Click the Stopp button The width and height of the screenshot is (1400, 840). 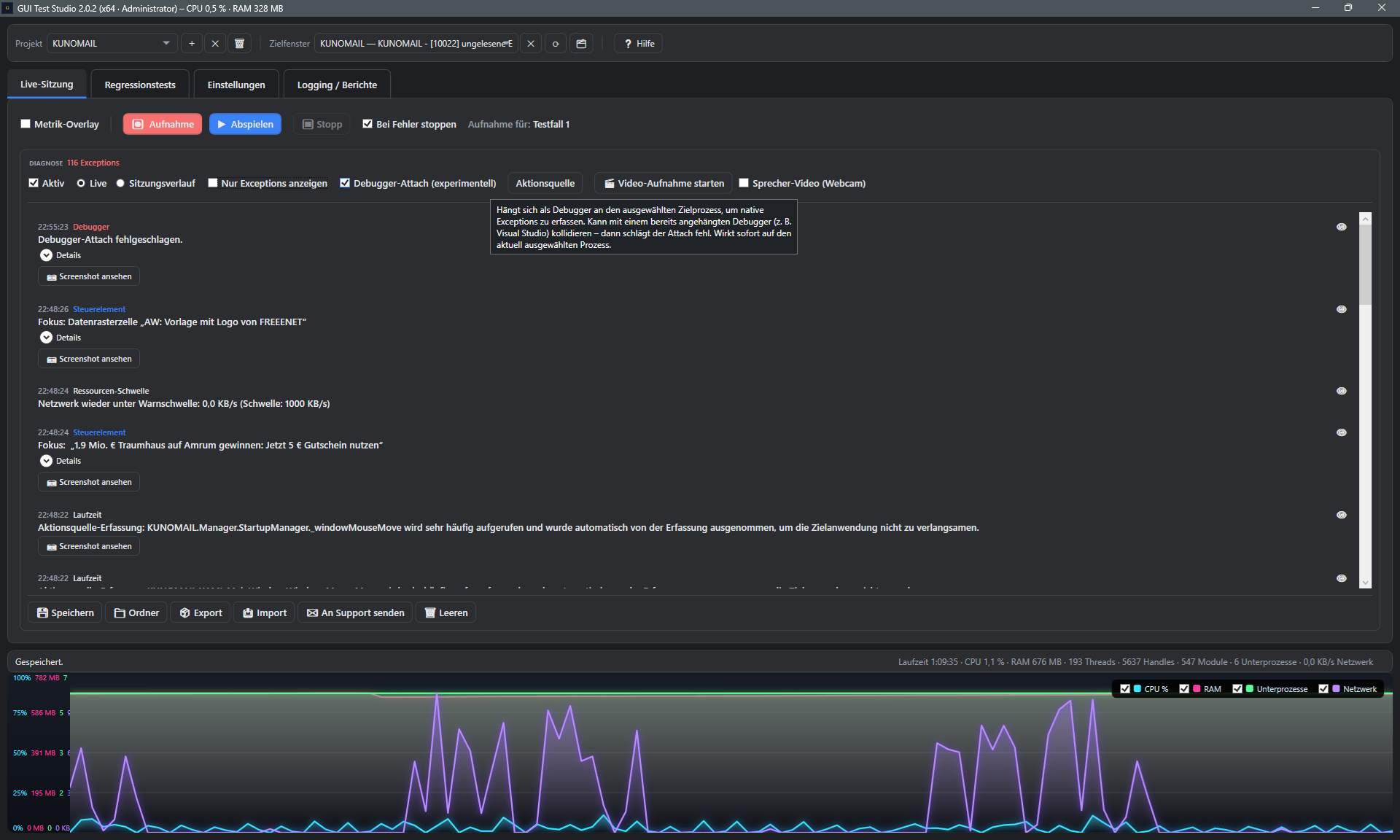point(322,124)
